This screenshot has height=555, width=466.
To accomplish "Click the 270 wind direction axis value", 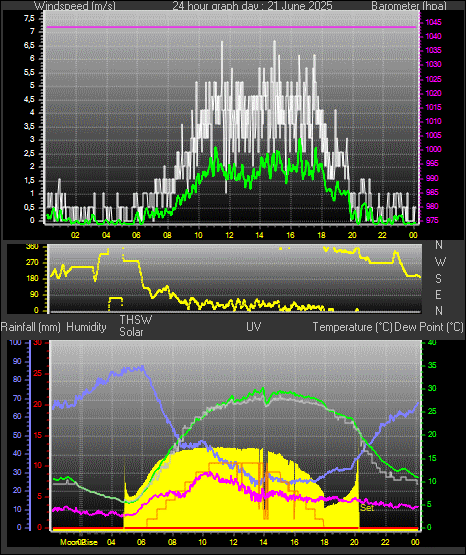I will pyautogui.click(x=32, y=263).
